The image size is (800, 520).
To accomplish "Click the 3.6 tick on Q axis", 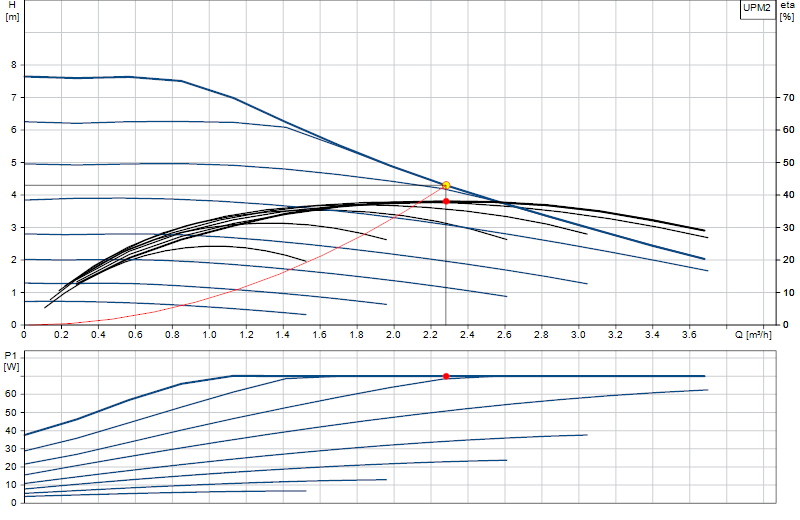I will pos(689,335).
